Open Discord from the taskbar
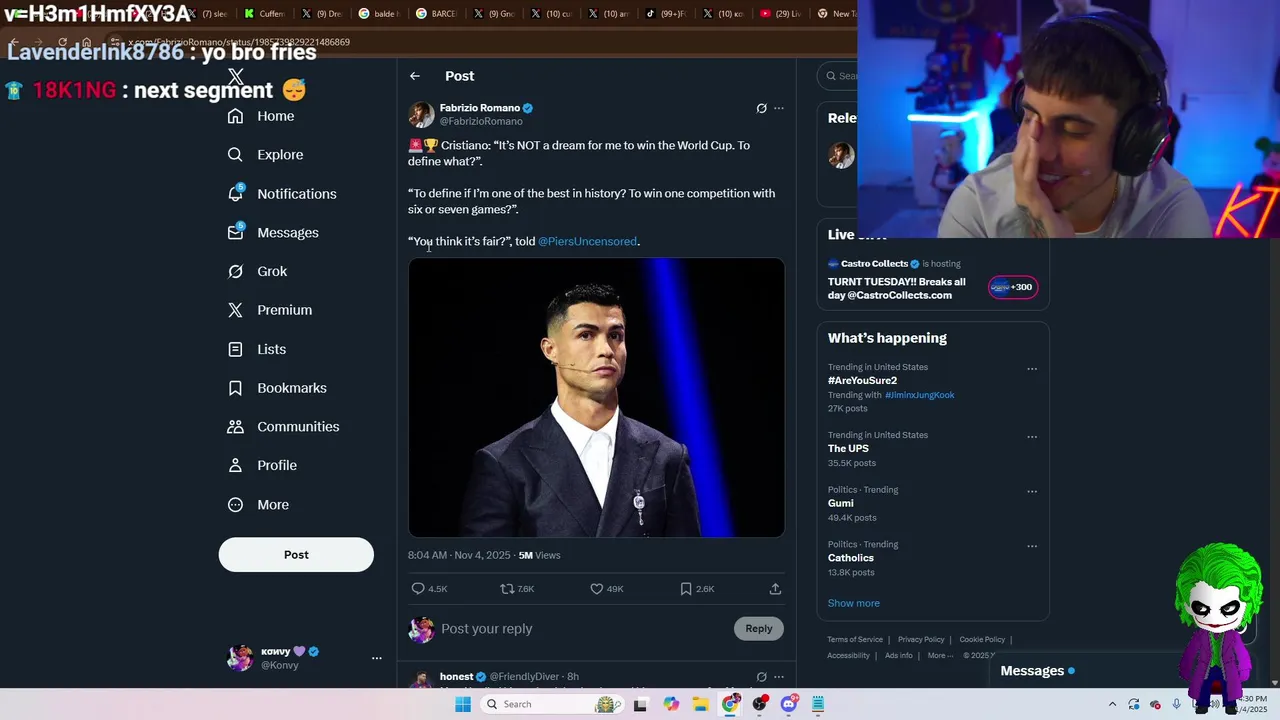This screenshot has height=720, width=1280. point(789,704)
